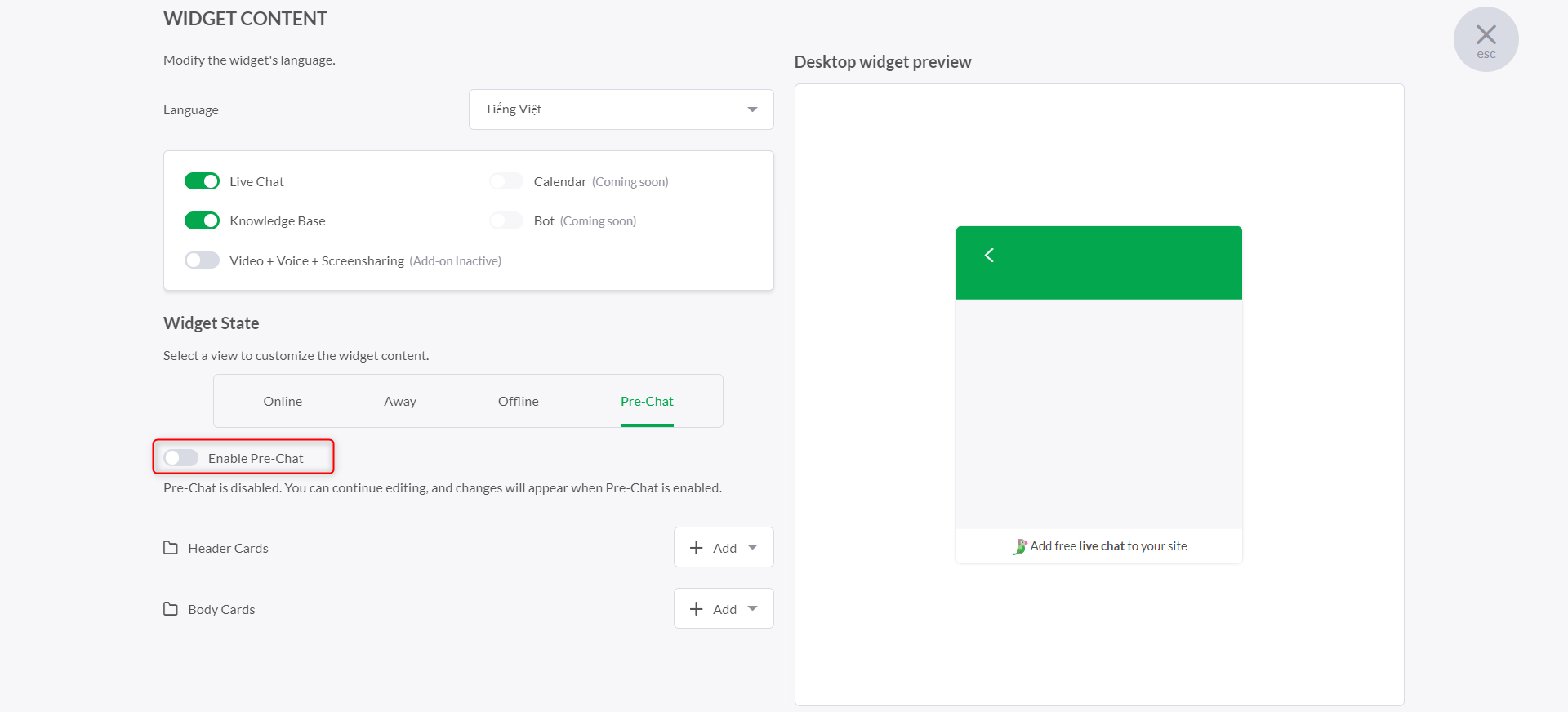Click the back chevron in widget preview
Screen dimensions: 1568x712
989,256
